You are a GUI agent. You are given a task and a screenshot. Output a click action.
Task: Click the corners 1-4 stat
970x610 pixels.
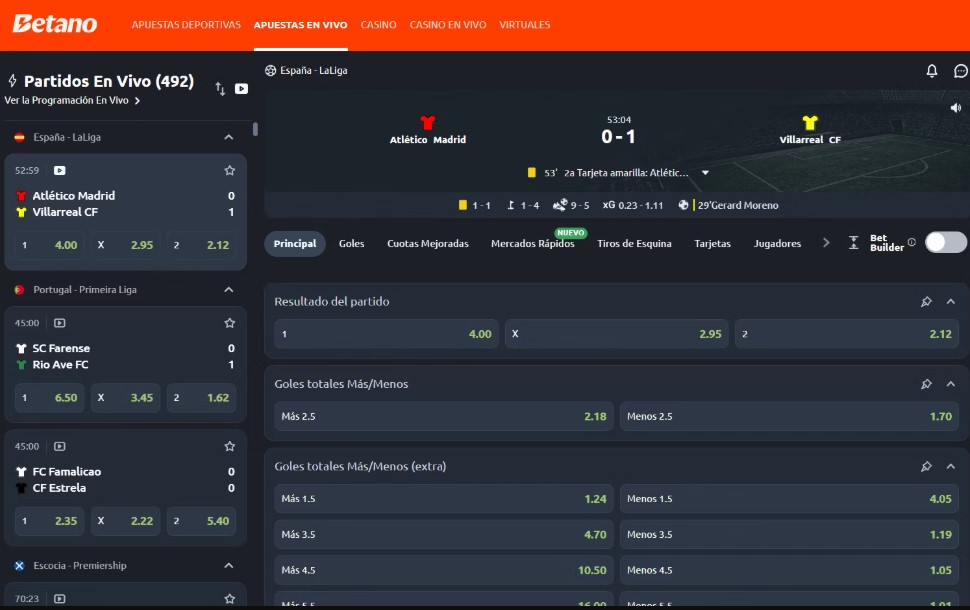coord(523,205)
